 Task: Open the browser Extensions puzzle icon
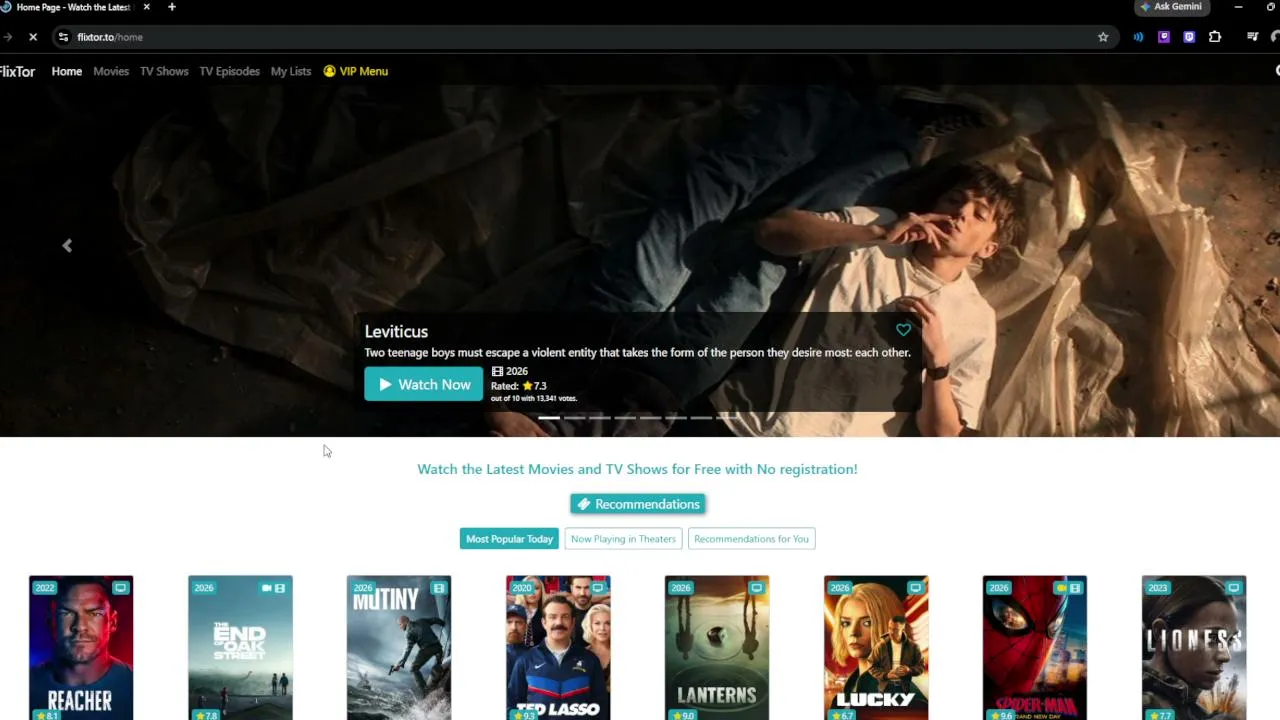pyautogui.click(x=1215, y=37)
